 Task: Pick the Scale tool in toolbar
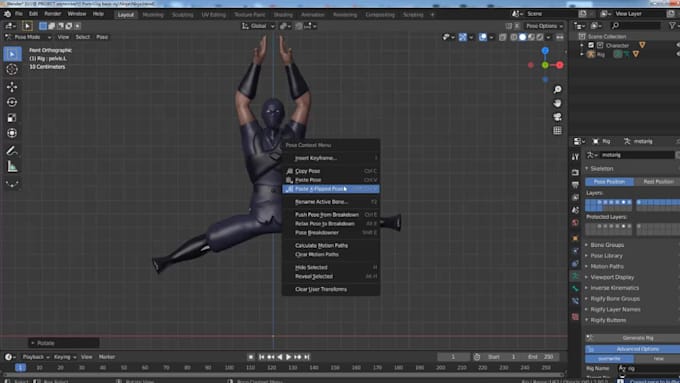tap(12, 118)
